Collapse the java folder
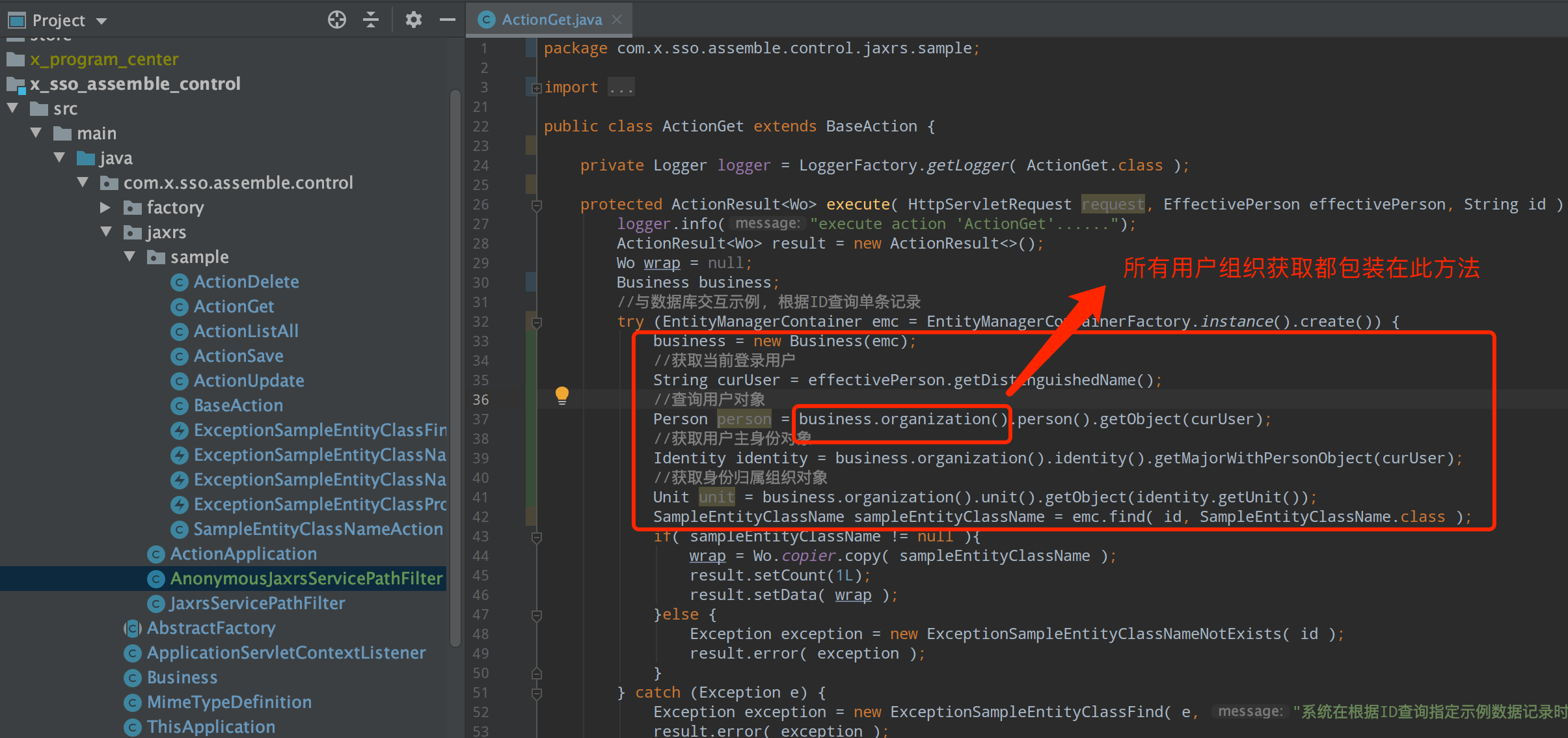 59,157
